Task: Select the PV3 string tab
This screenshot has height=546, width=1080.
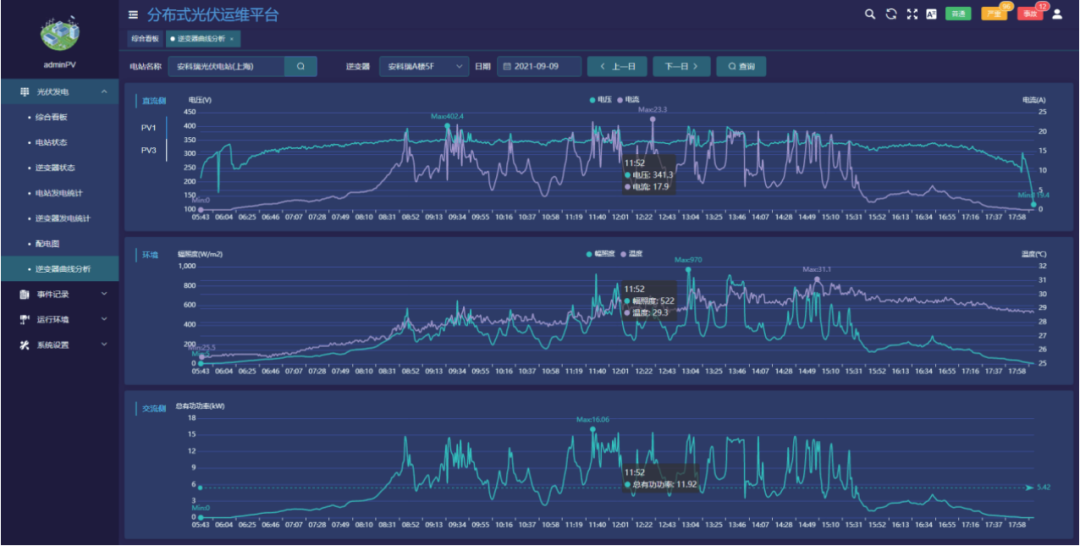Action: 149,150
